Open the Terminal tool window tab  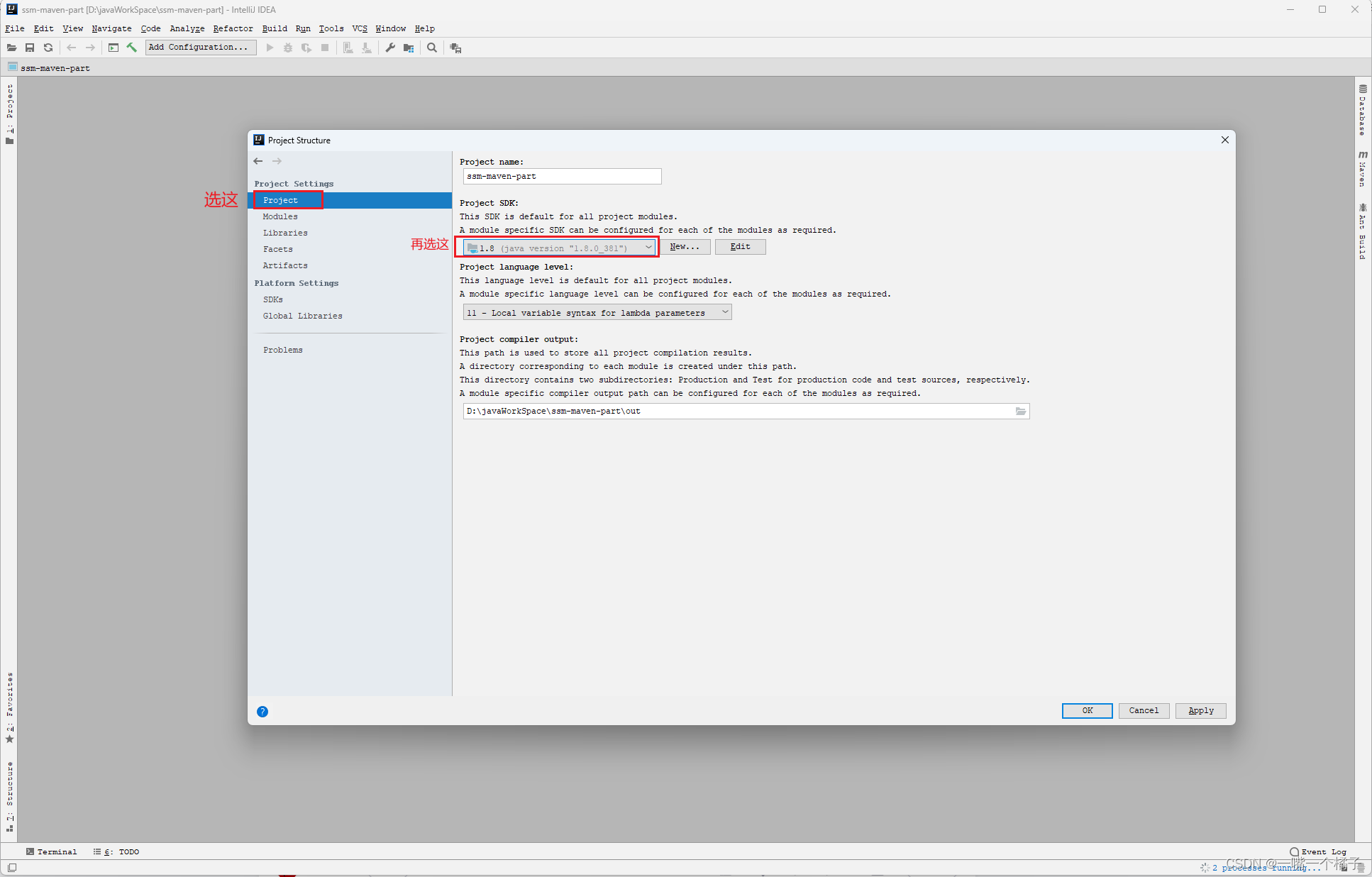(51, 852)
